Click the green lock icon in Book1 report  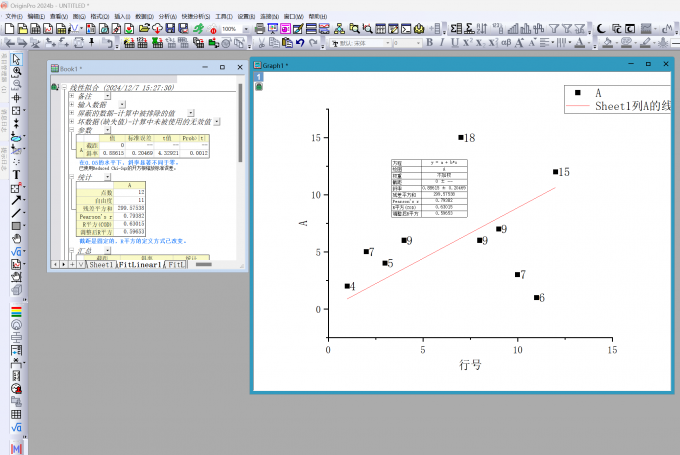[x=55, y=87]
